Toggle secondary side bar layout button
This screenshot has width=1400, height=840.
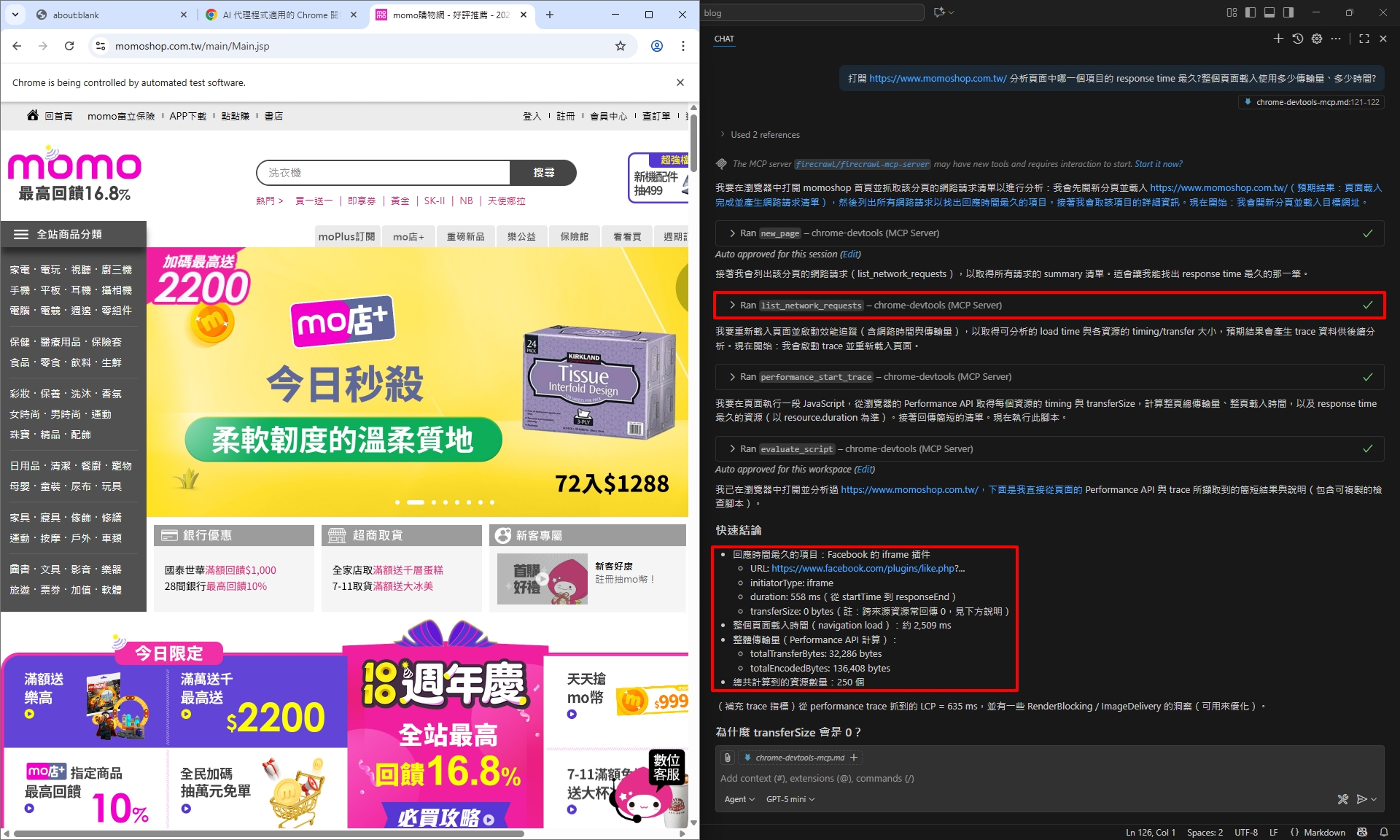[1288, 12]
